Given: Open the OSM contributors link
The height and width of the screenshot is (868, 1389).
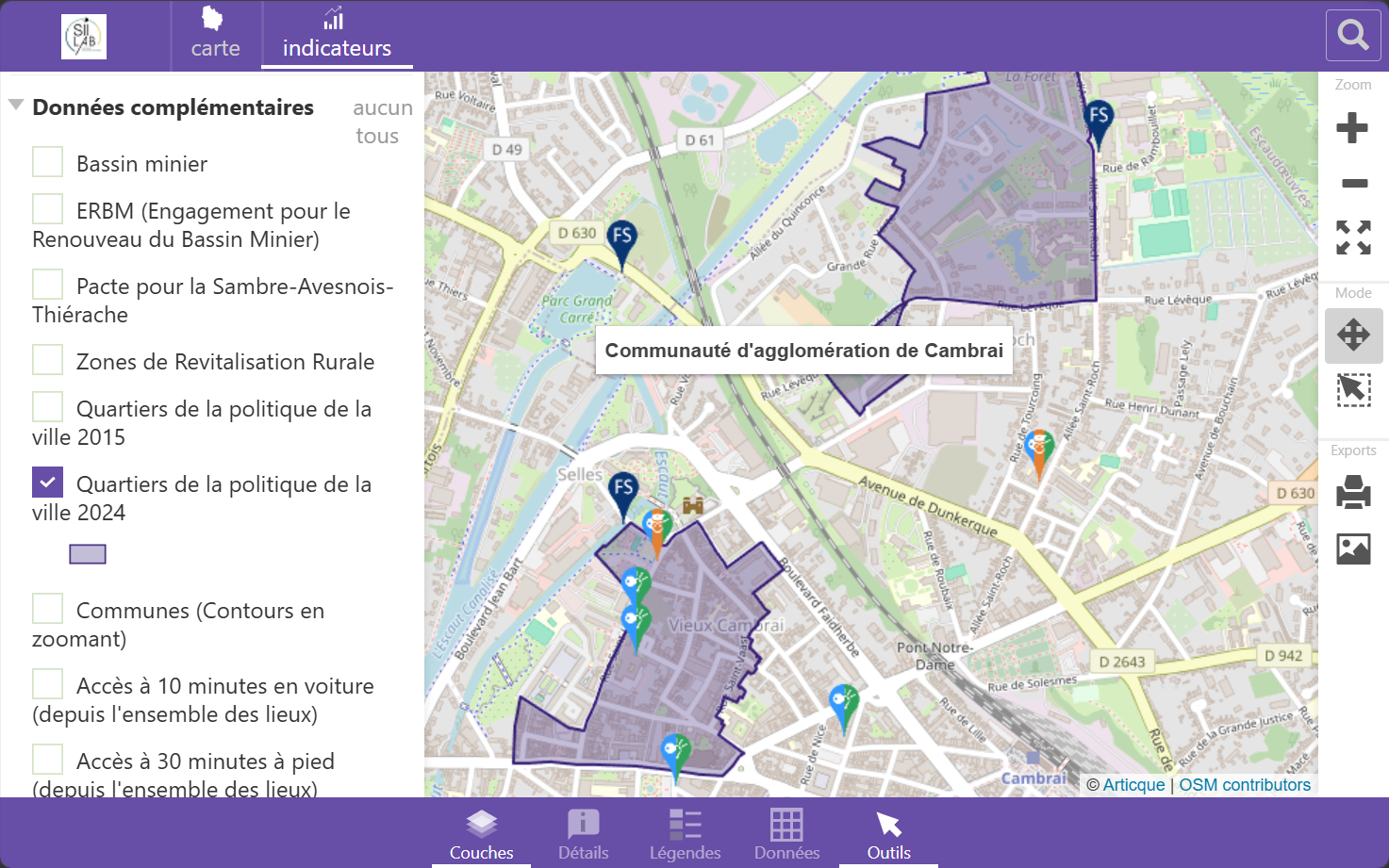Looking at the screenshot, I should pyautogui.click(x=1245, y=785).
